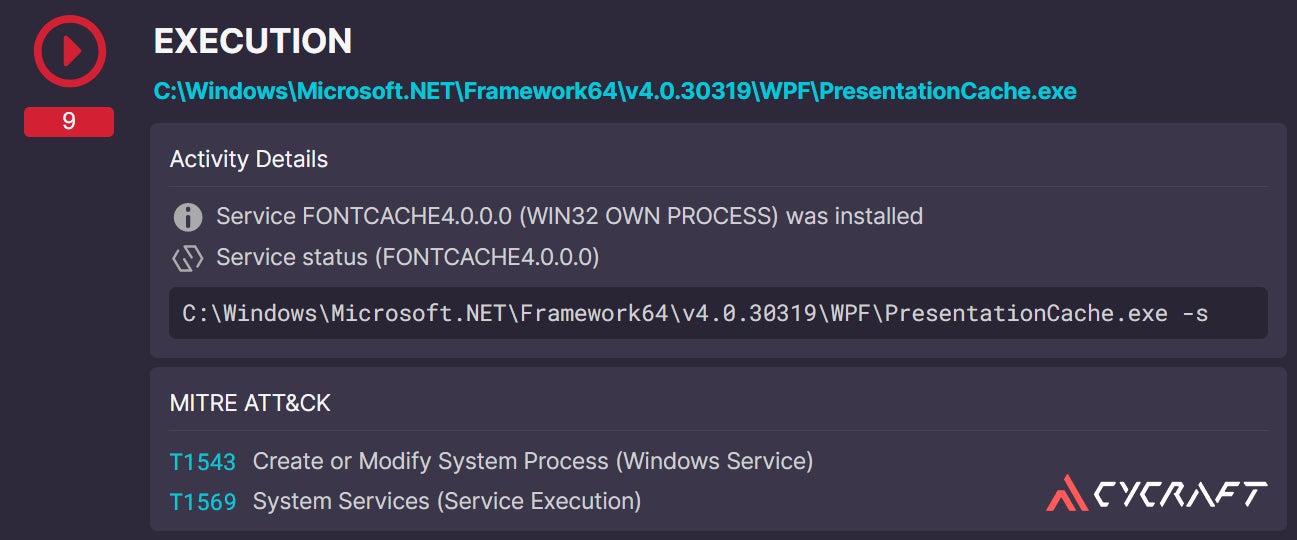
Task: Open the cyan PresentationCache.exe file path link
Action: point(615,91)
